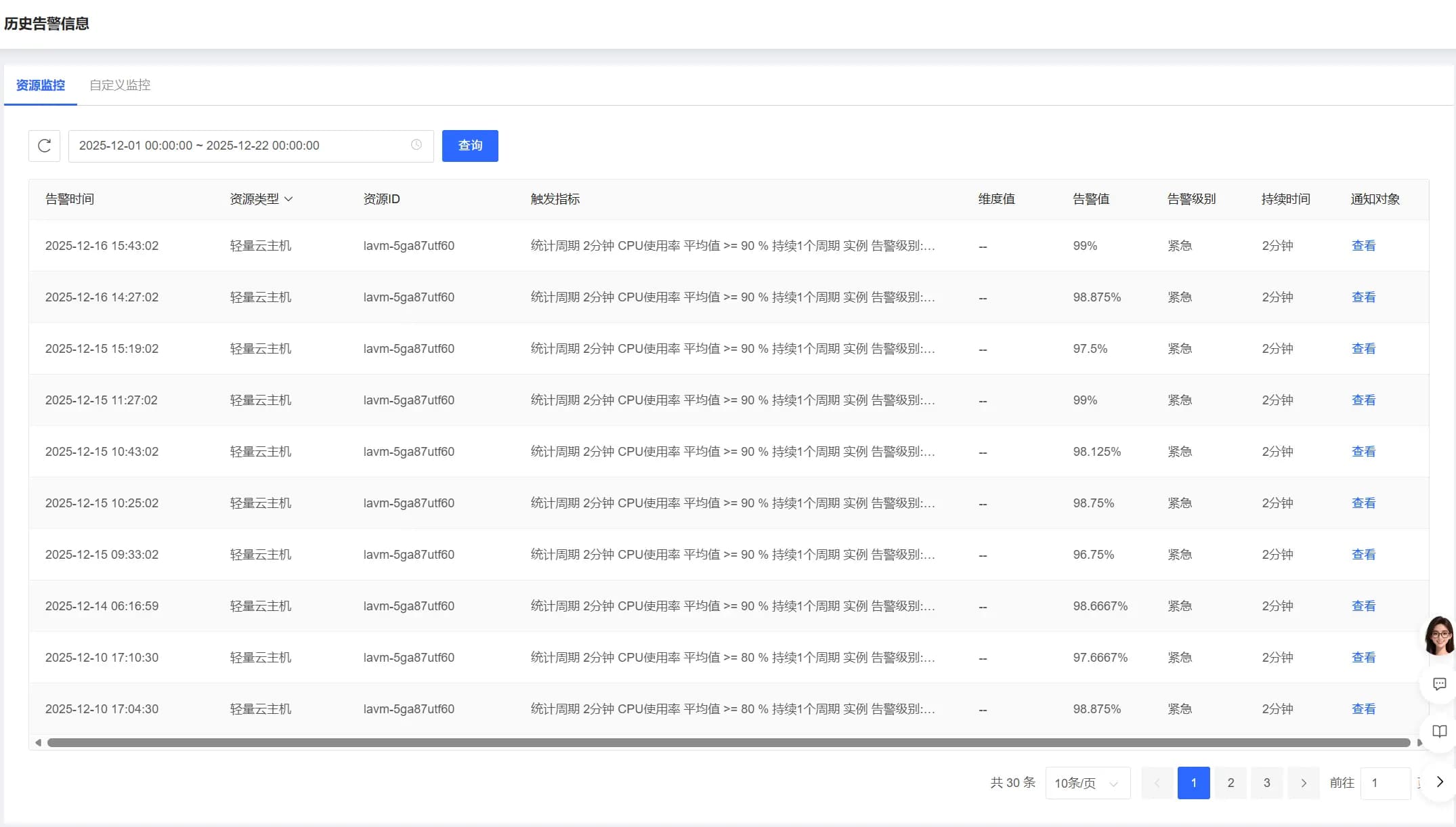Switch to the 自定义监控 tab

[120, 85]
